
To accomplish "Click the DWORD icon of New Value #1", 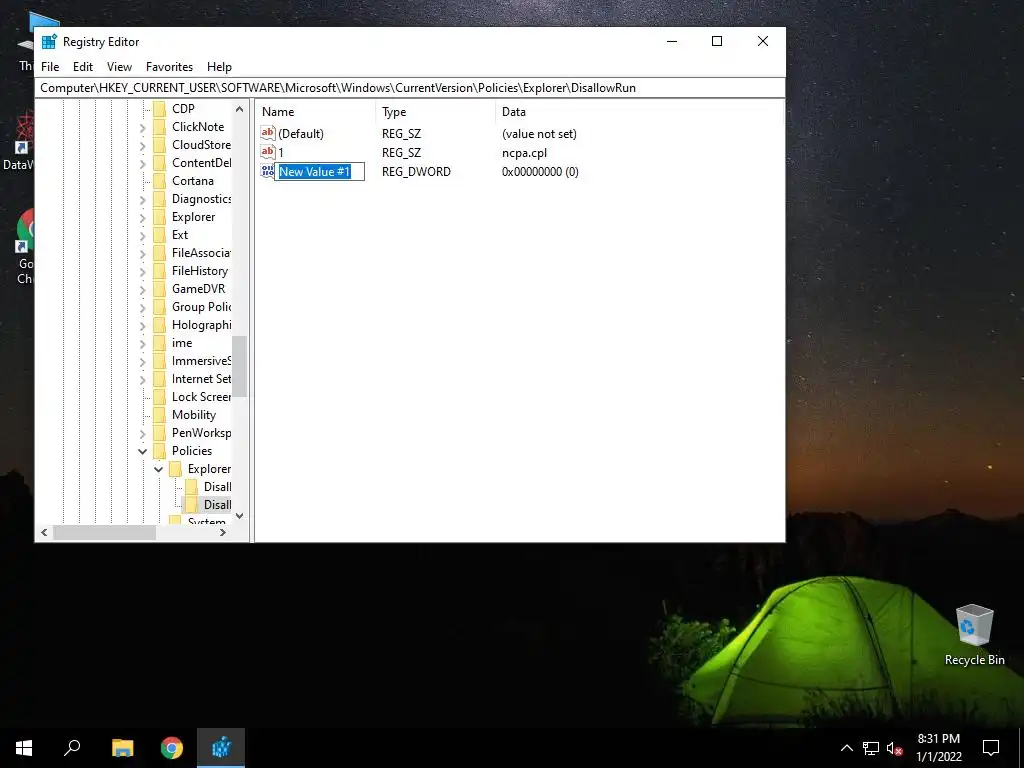I will 267,171.
